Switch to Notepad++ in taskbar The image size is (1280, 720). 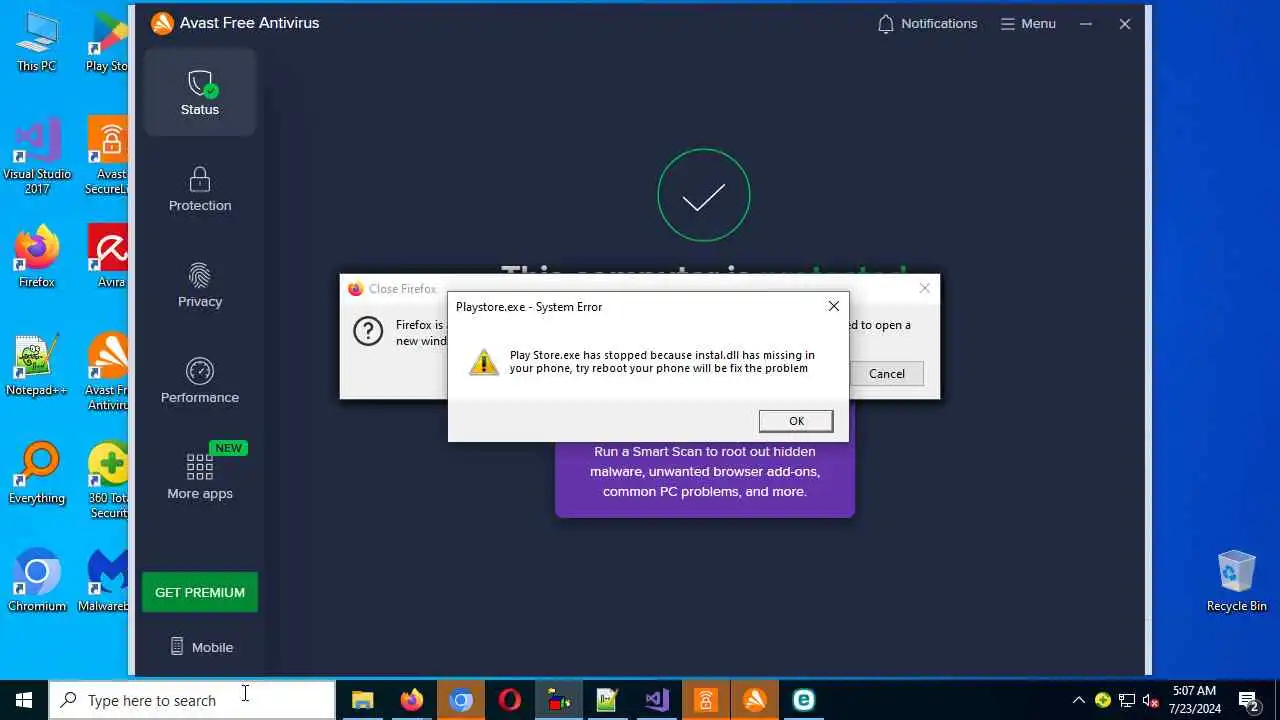pos(607,700)
